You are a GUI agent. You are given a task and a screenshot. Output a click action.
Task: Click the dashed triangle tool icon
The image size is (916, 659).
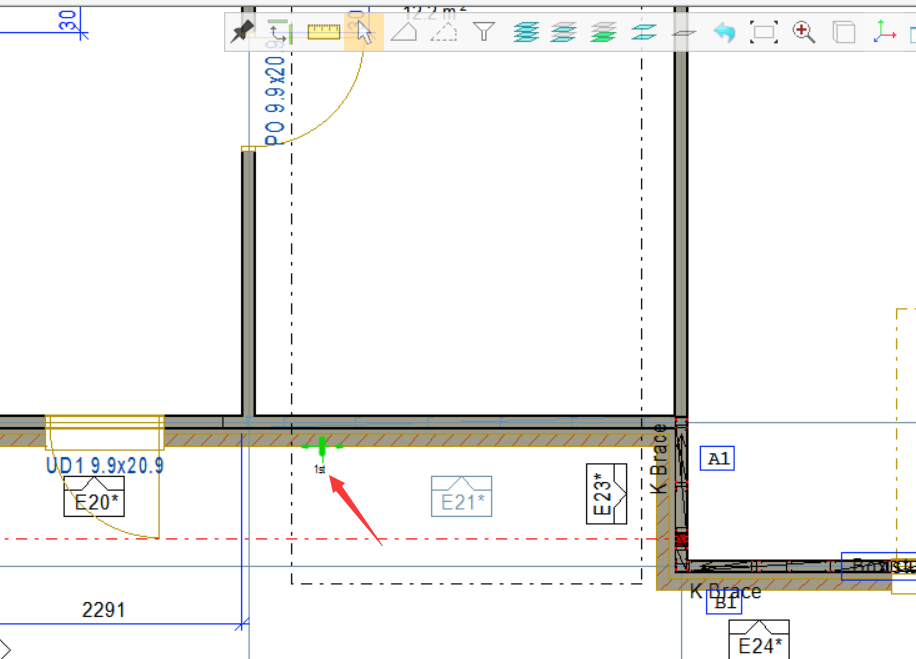pyautogui.click(x=443, y=32)
